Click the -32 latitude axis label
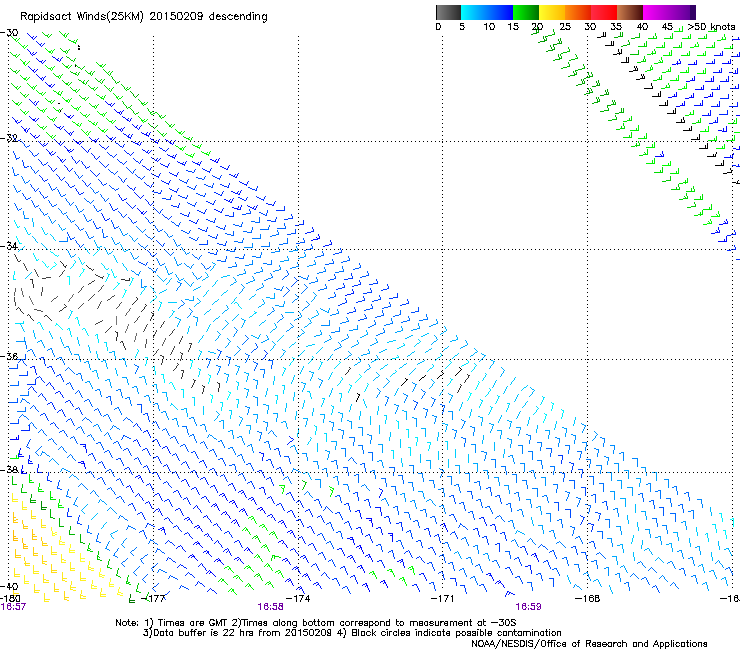This screenshot has height=650, width=740. click(x=9, y=138)
